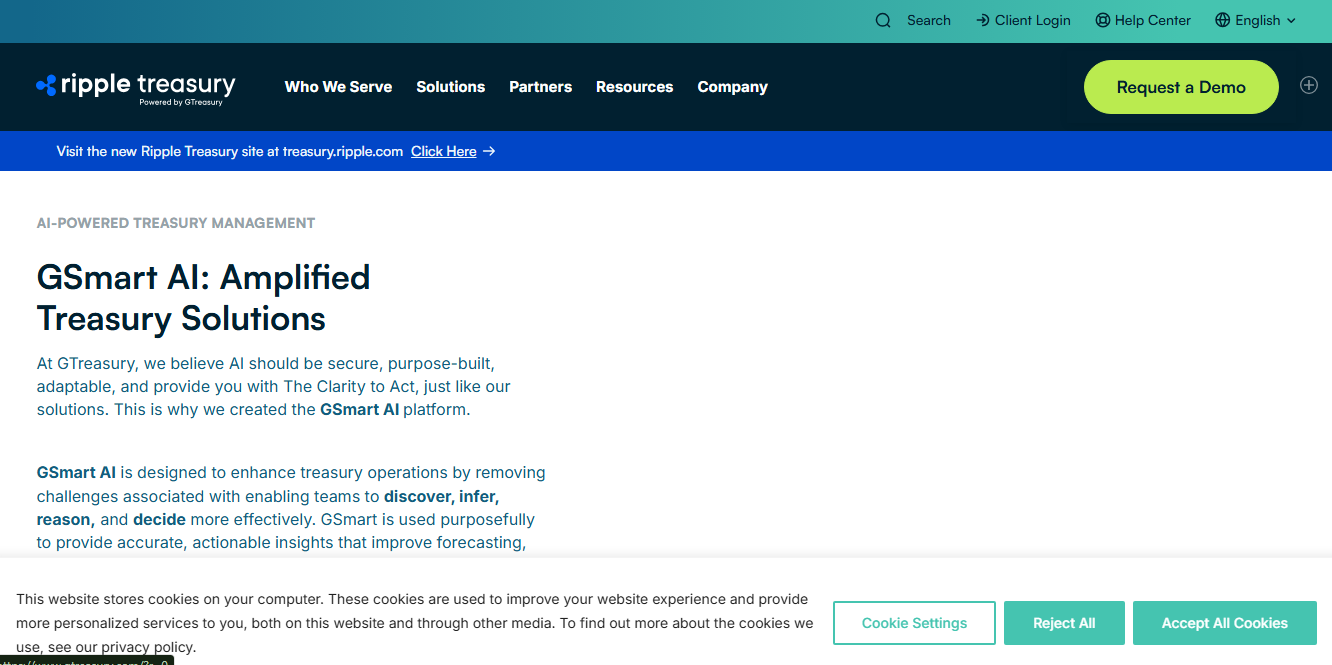Viewport: 1332px width, 665px height.
Task: Click the Help Center lifebuoy icon
Action: pyautogui.click(x=1103, y=21)
